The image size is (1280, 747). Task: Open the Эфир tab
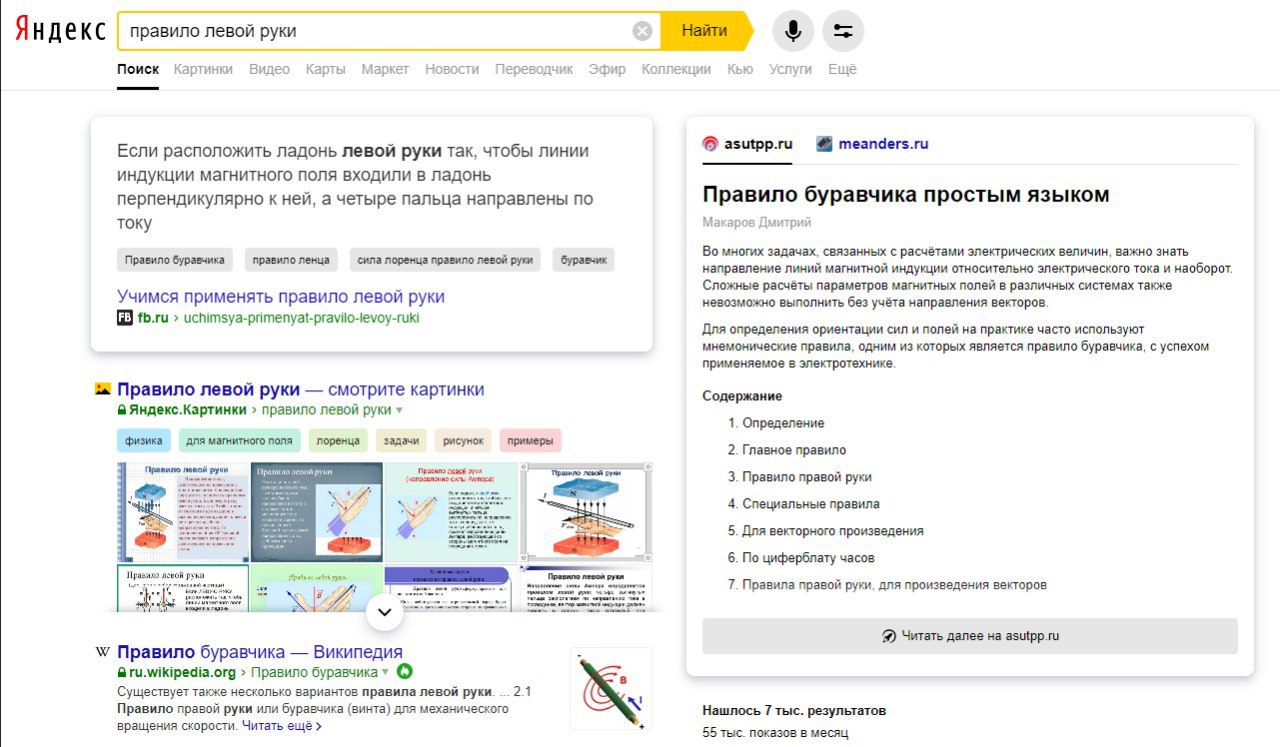pos(607,69)
